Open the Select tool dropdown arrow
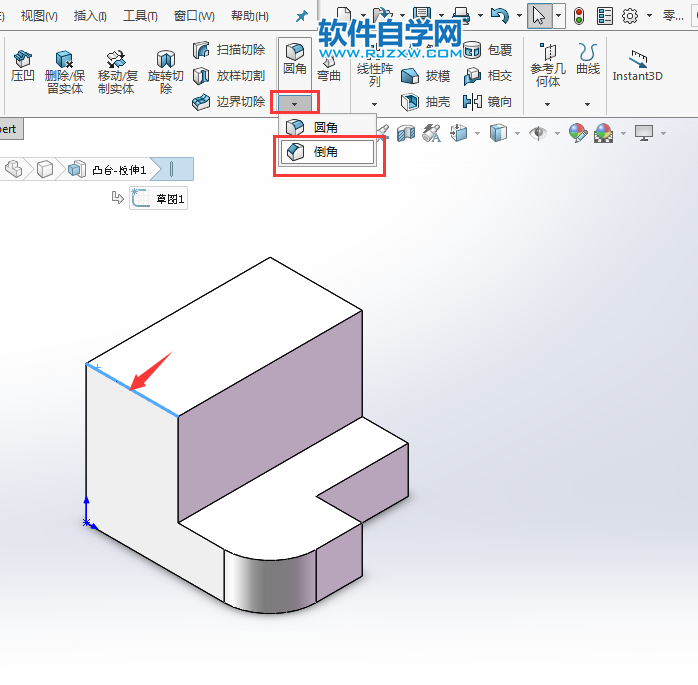698x685 pixels. (559, 16)
